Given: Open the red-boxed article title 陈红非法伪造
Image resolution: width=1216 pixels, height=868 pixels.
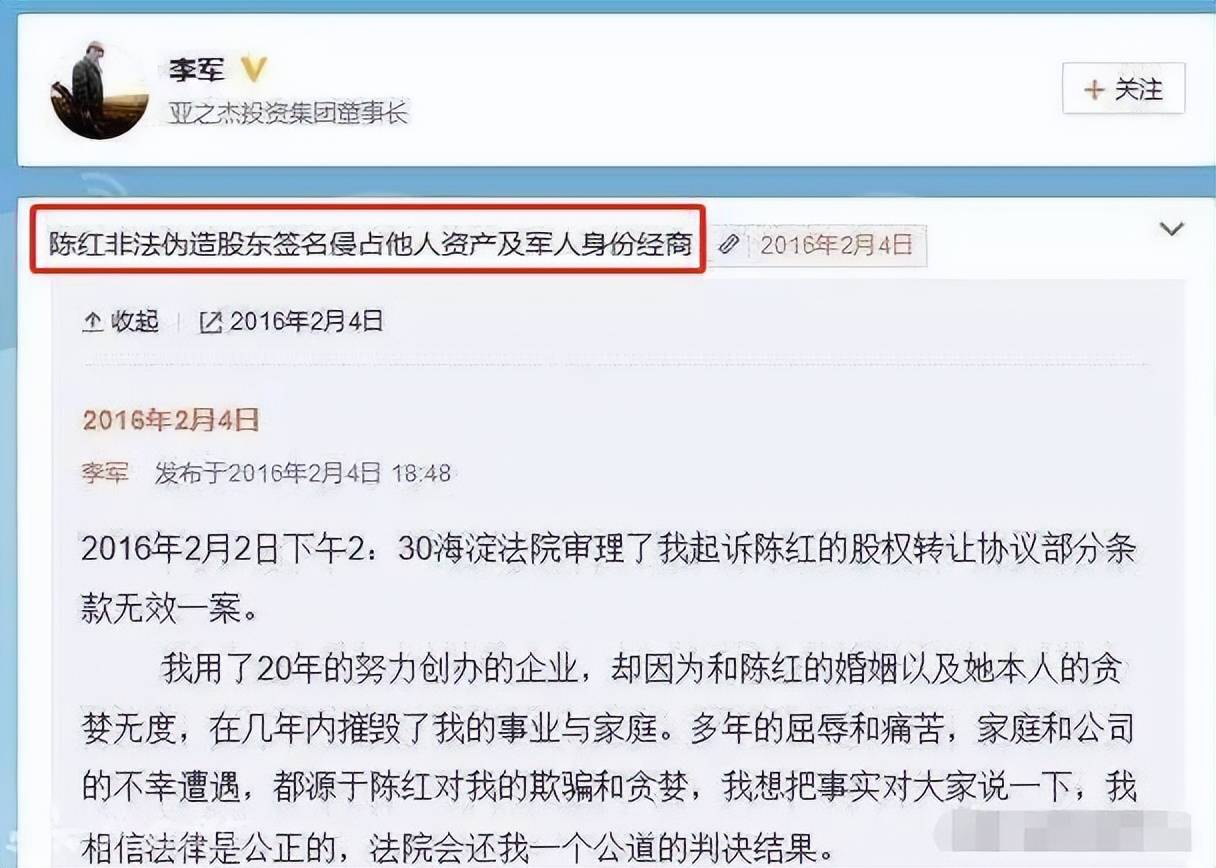Looking at the screenshot, I should click(371, 244).
